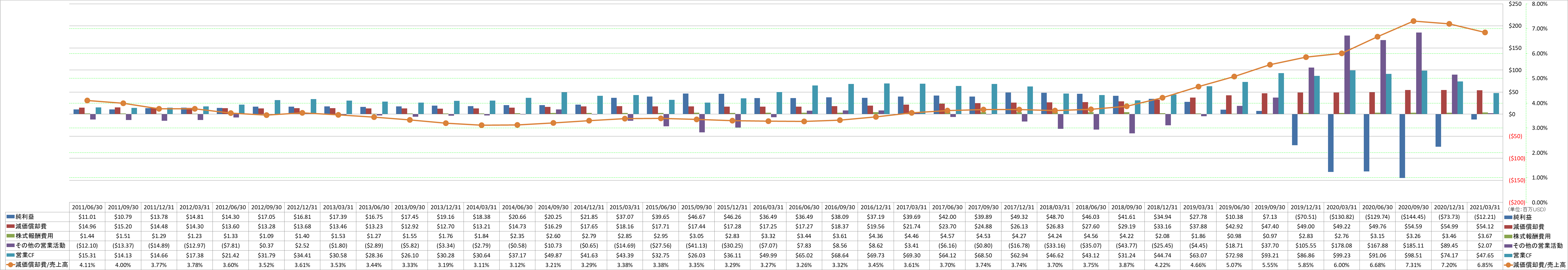Click the 6.00% ratio cell
Screen dimensions: 1568x270
point(1342,265)
